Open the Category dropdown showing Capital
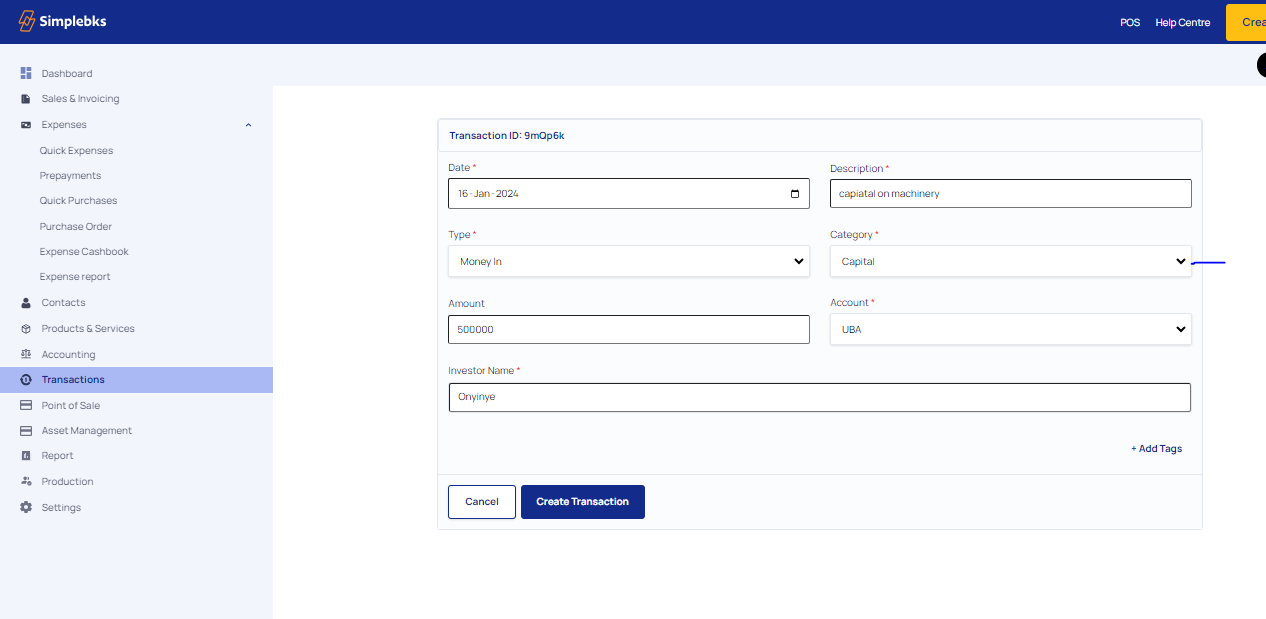The width and height of the screenshot is (1266, 619). pos(1010,262)
